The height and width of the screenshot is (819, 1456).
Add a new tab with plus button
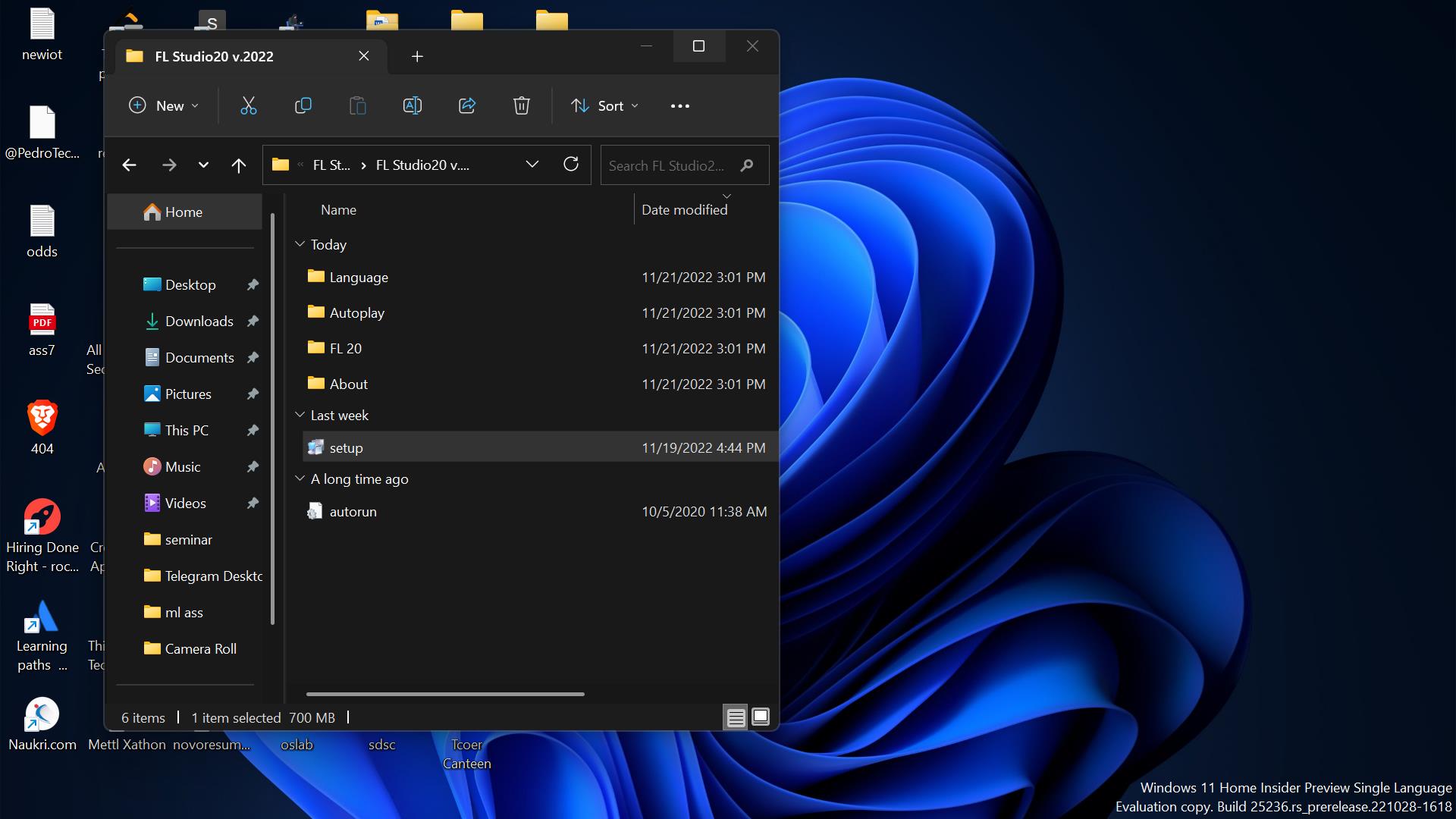click(417, 57)
